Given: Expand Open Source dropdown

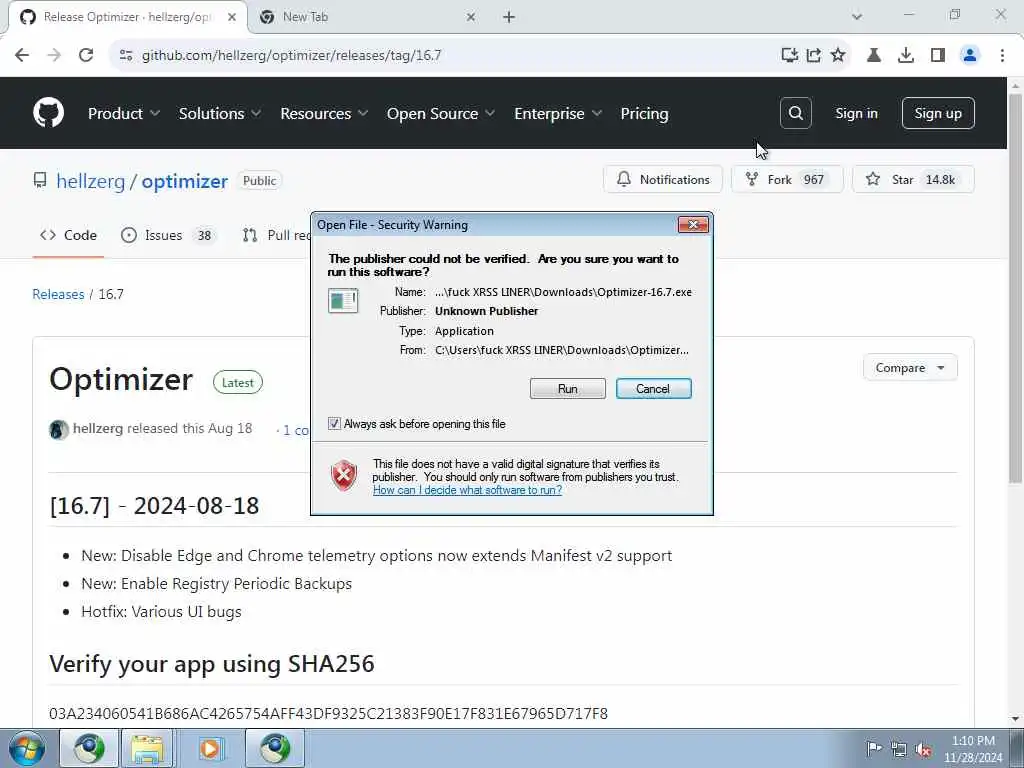Looking at the screenshot, I should click(x=441, y=114).
